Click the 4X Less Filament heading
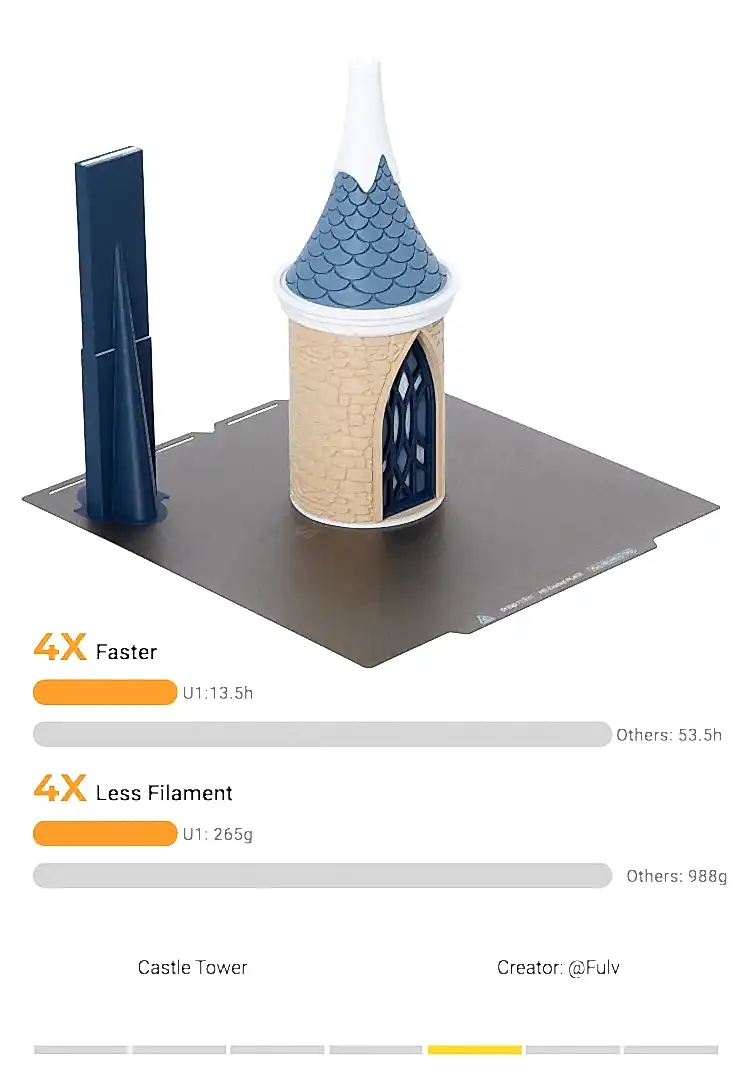 [133, 789]
